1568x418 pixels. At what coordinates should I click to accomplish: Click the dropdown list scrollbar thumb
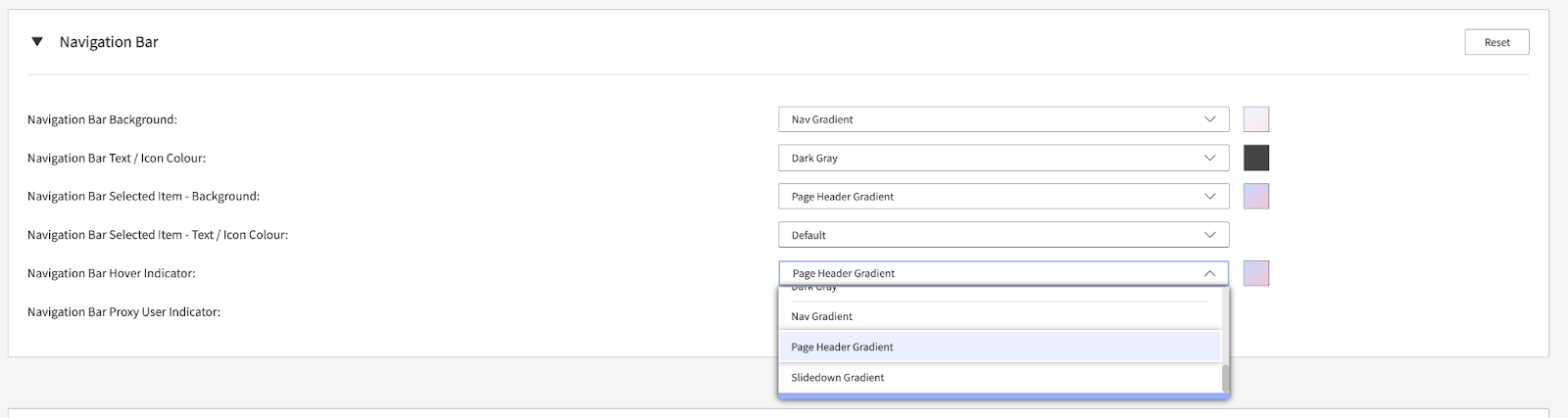coord(1225,378)
